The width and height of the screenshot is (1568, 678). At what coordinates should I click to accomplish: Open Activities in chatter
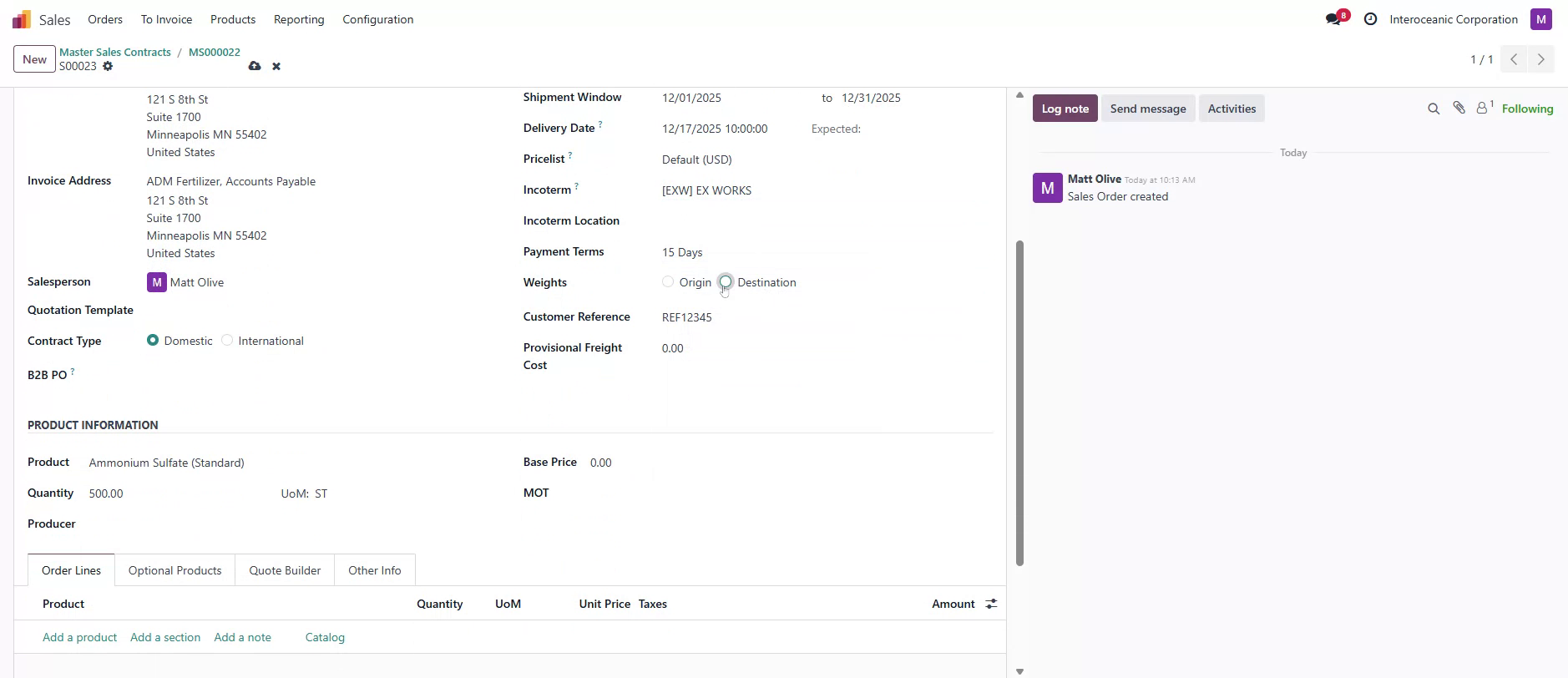point(1232,109)
